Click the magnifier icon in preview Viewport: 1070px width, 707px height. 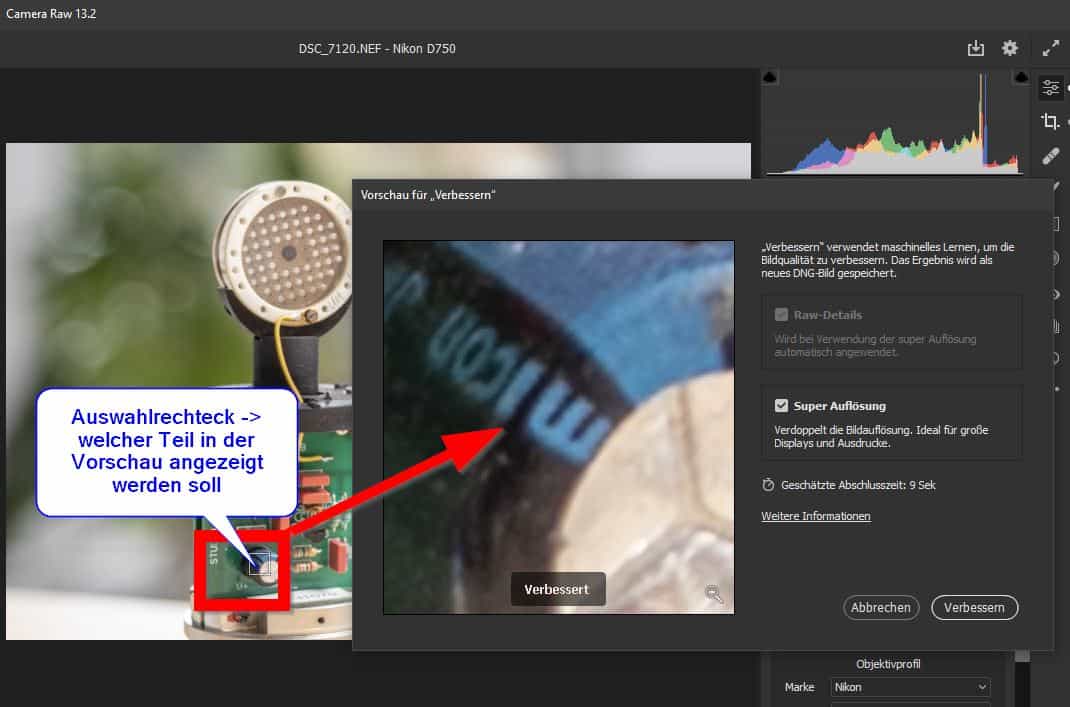pyautogui.click(x=714, y=594)
